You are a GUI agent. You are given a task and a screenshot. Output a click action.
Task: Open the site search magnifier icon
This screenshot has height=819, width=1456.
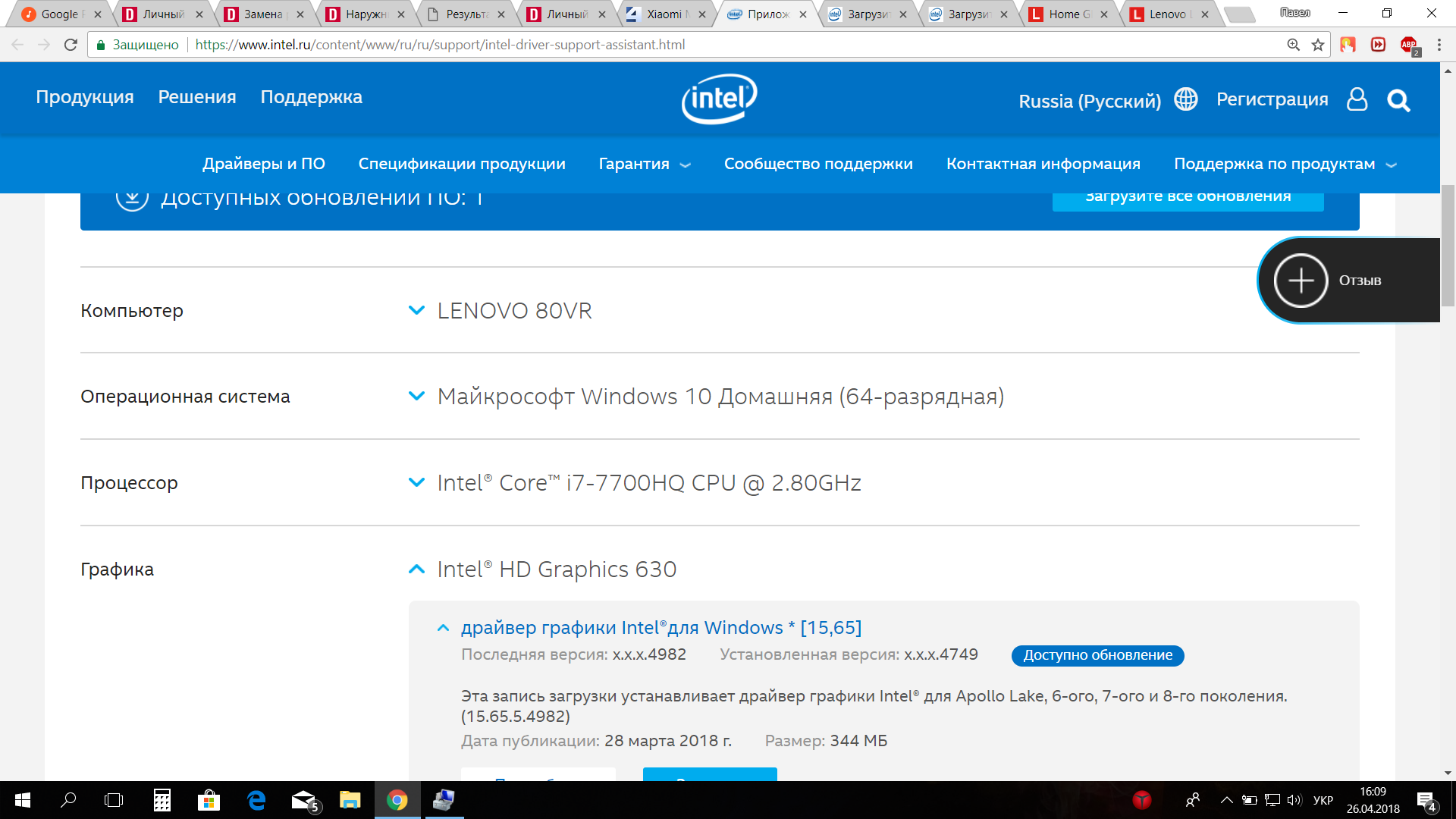[1398, 100]
